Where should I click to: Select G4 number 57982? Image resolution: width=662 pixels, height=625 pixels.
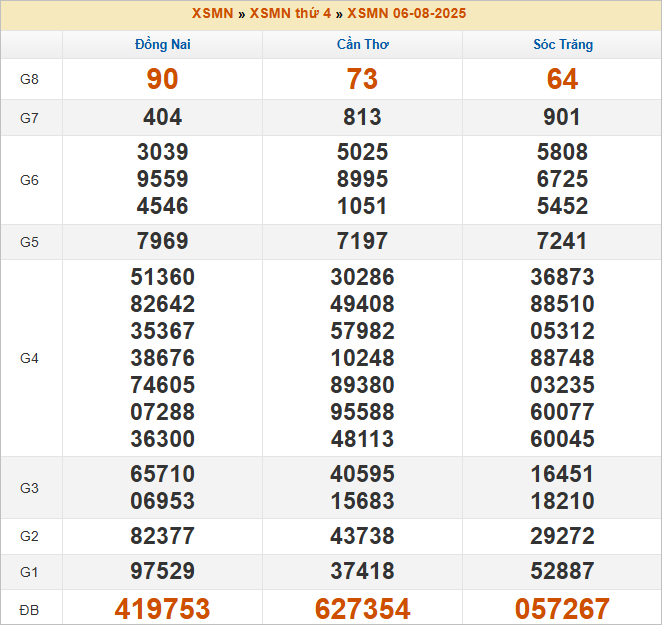coord(362,332)
